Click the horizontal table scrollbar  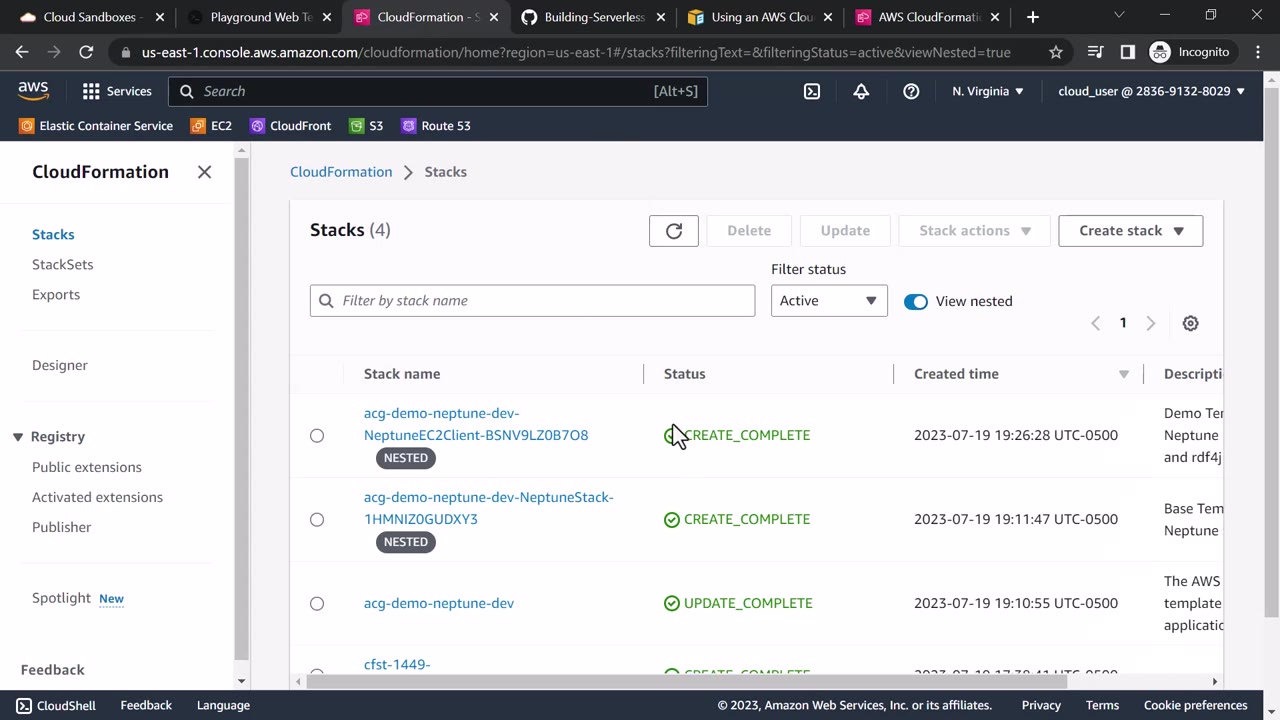[686, 682]
